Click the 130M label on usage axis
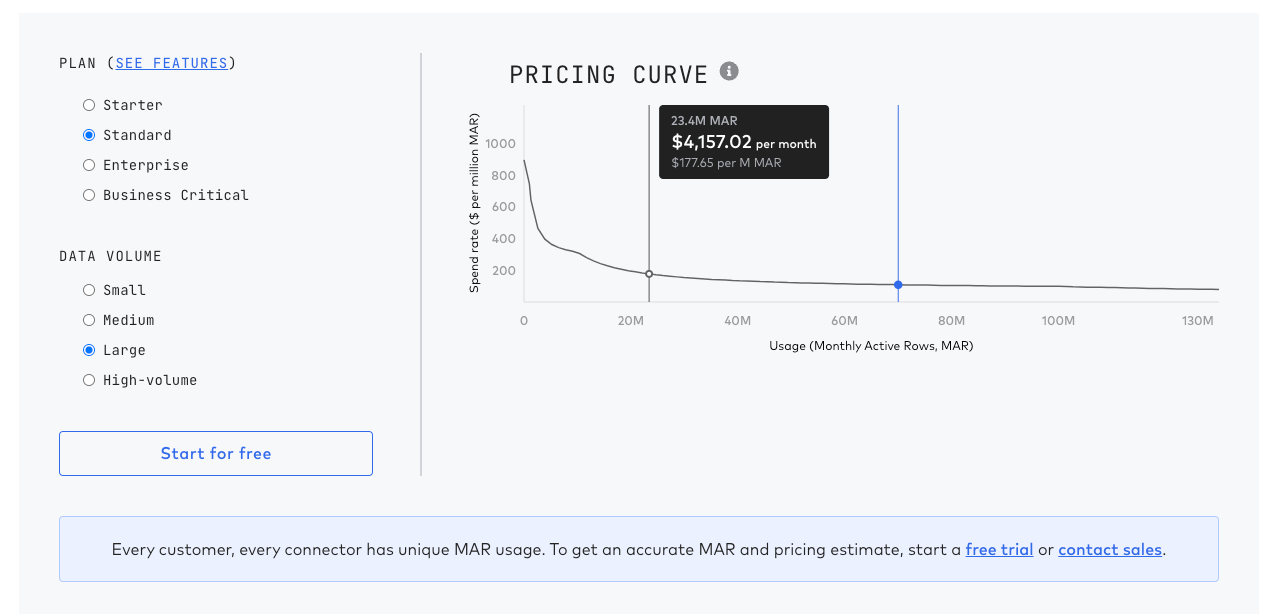The height and width of the screenshot is (614, 1278). pos(1197,321)
